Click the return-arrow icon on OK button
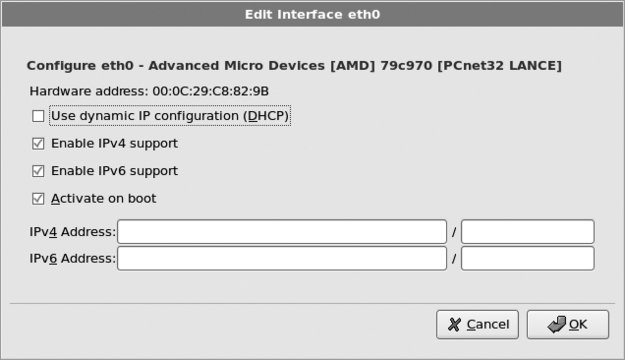This screenshot has width=625, height=360. (556, 325)
